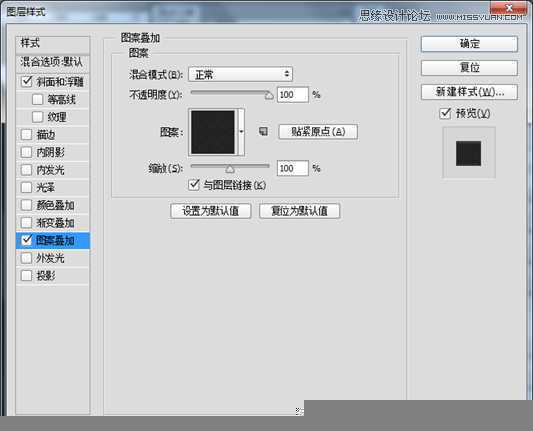Open the 混合模式 dropdown

(x=241, y=74)
